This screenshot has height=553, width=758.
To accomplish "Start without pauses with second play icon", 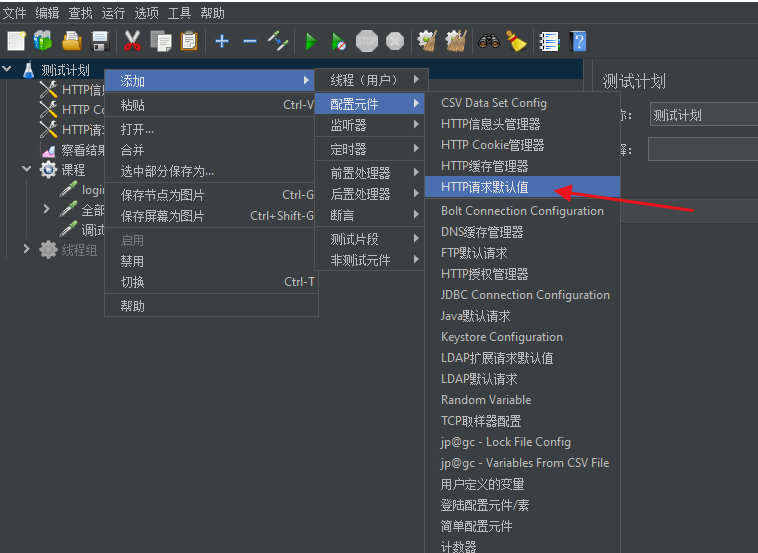I will (x=339, y=41).
